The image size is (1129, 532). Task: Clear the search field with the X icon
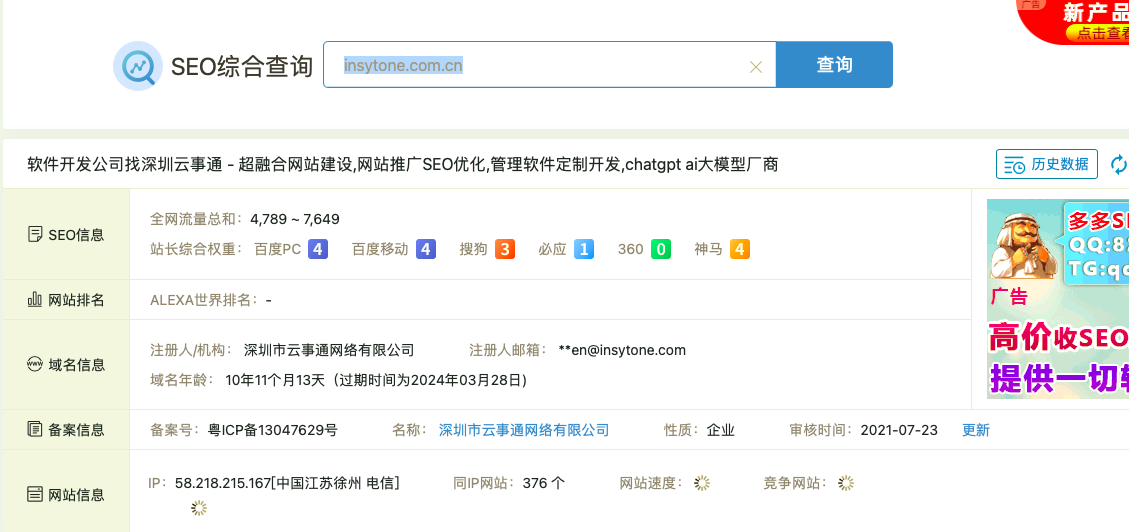point(756,67)
